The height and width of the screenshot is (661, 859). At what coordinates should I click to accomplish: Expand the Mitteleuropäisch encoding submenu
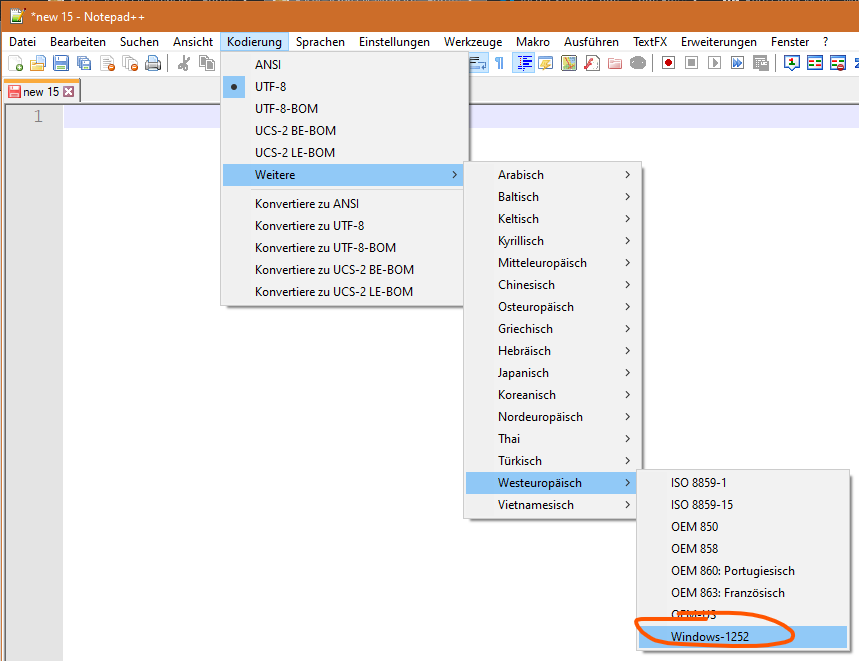pyautogui.click(x=552, y=262)
